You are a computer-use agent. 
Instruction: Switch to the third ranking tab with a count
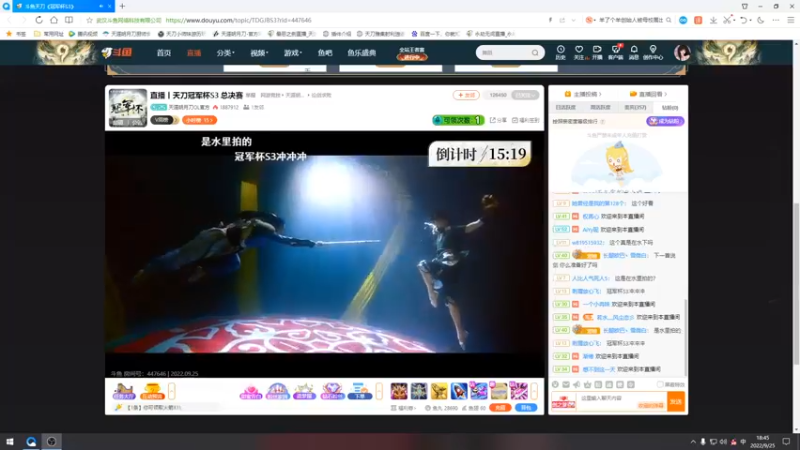(635, 107)
